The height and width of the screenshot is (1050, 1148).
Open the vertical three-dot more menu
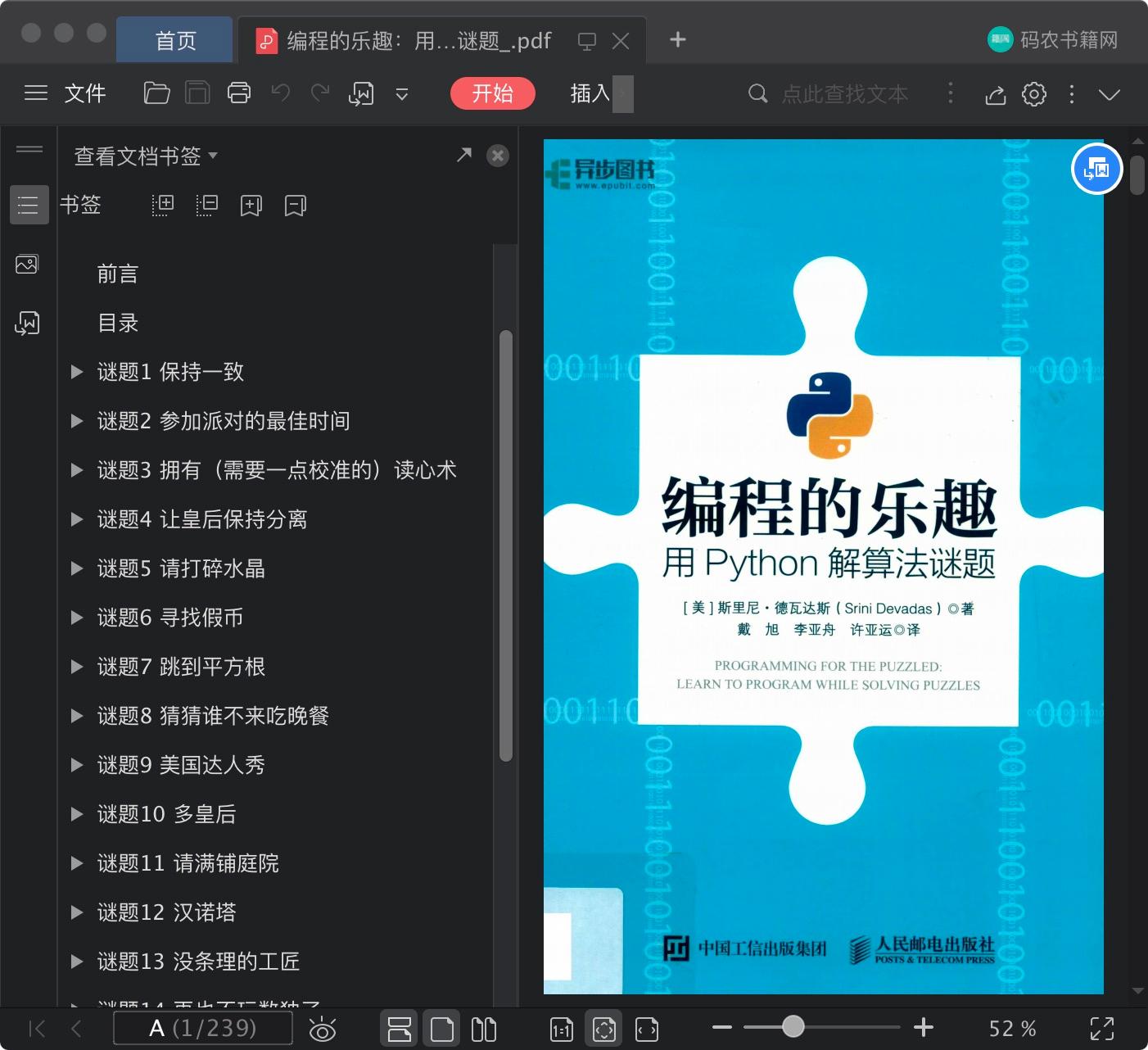tap(1072, 94)
